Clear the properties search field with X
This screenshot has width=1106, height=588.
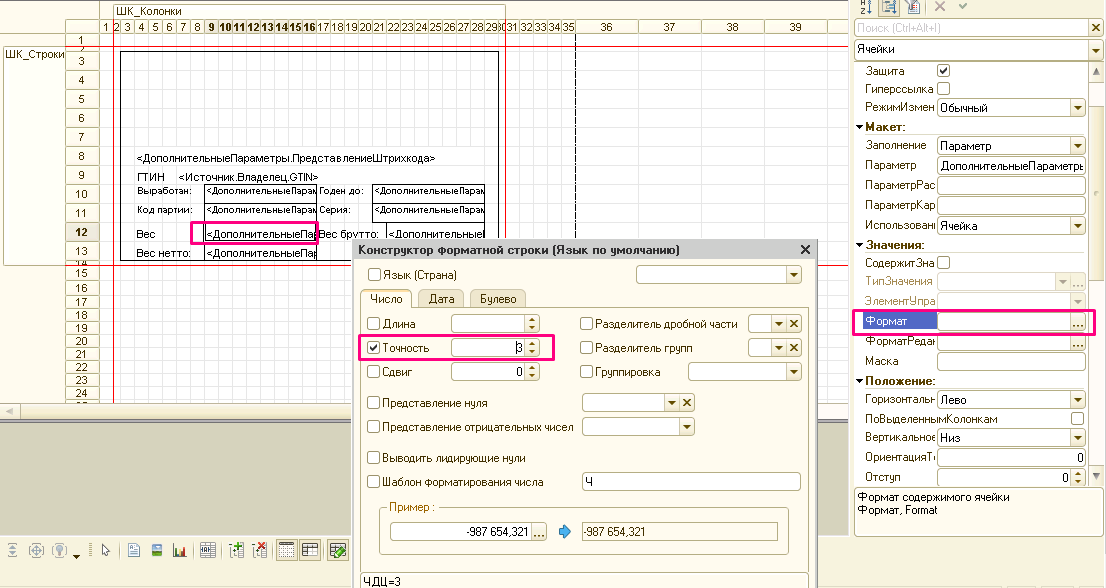[x=1095, y=27]
